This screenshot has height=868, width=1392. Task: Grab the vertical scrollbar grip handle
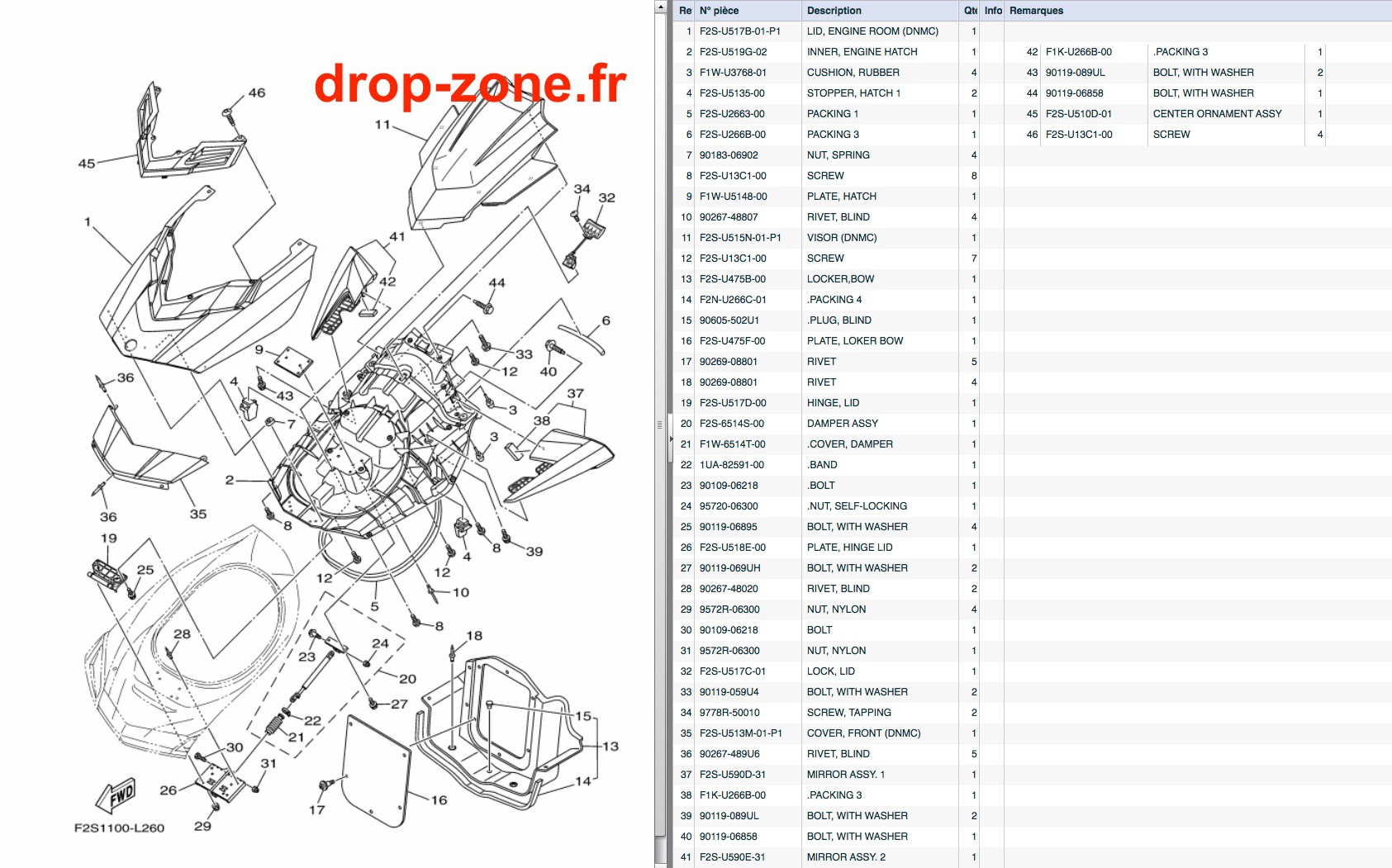(x=660, y=425)
